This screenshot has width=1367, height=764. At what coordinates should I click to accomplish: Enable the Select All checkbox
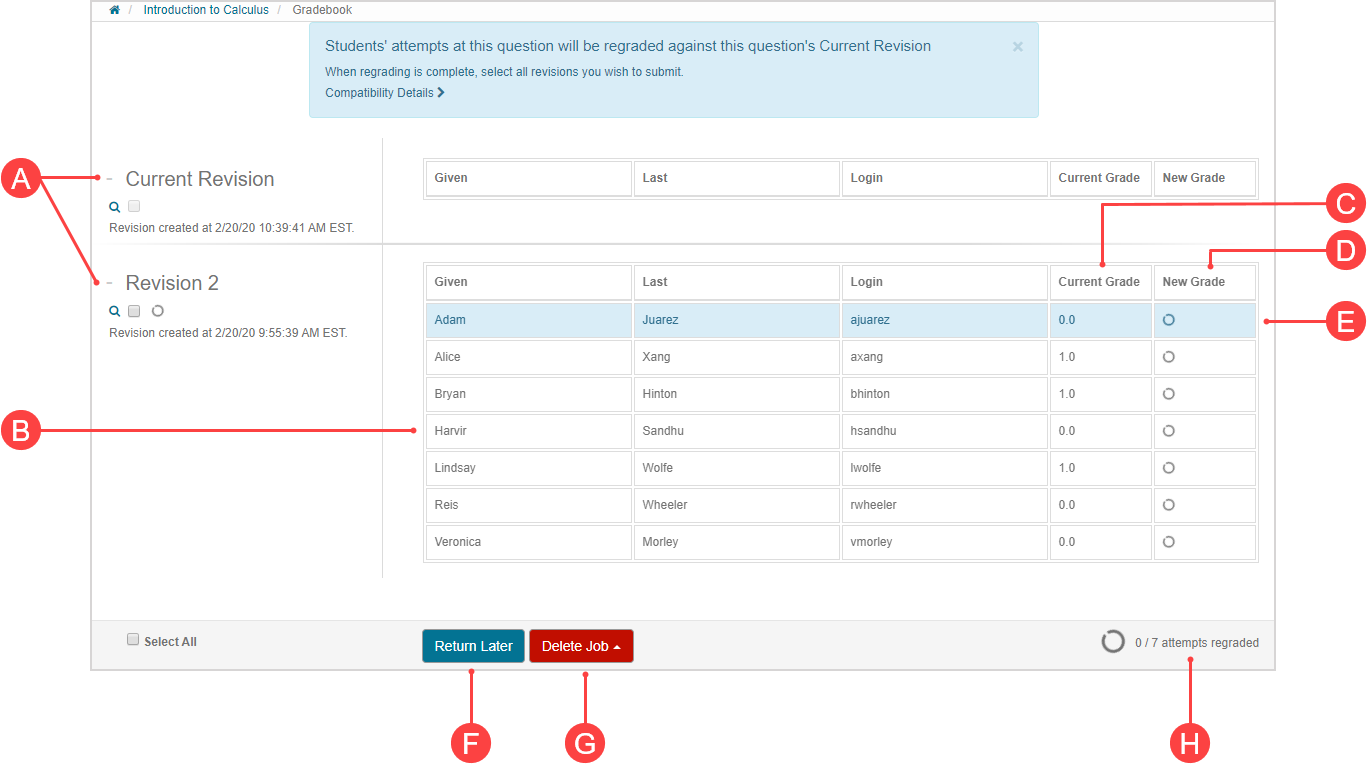point(133,640)
